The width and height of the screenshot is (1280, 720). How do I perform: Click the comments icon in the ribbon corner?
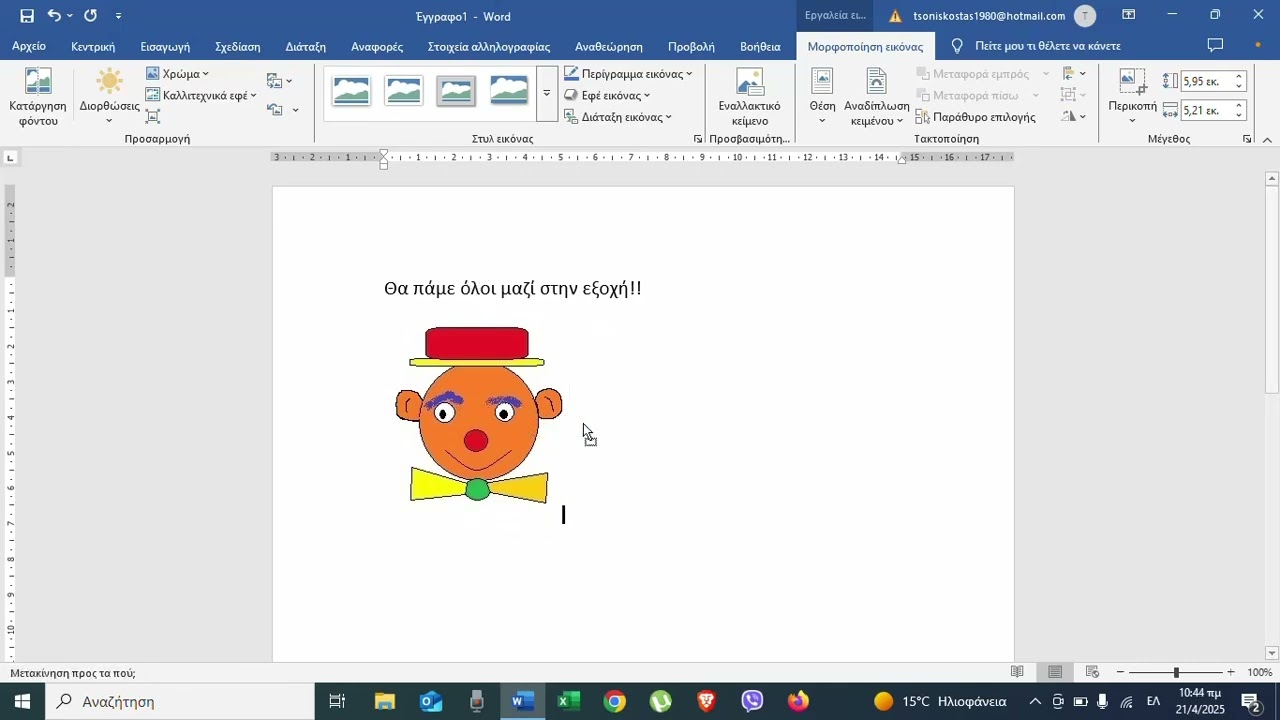coord(1215,45)
